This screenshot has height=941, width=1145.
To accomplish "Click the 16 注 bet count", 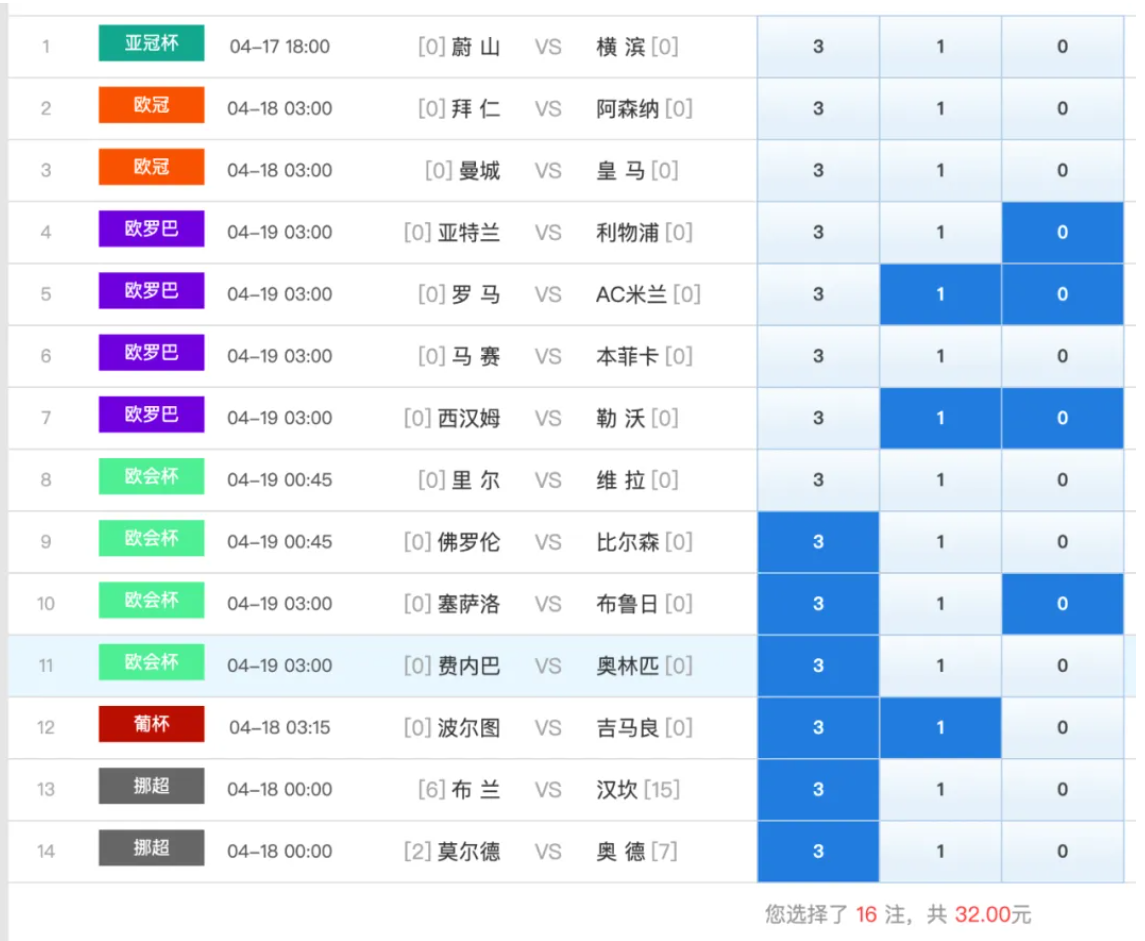I will point(880,915).
